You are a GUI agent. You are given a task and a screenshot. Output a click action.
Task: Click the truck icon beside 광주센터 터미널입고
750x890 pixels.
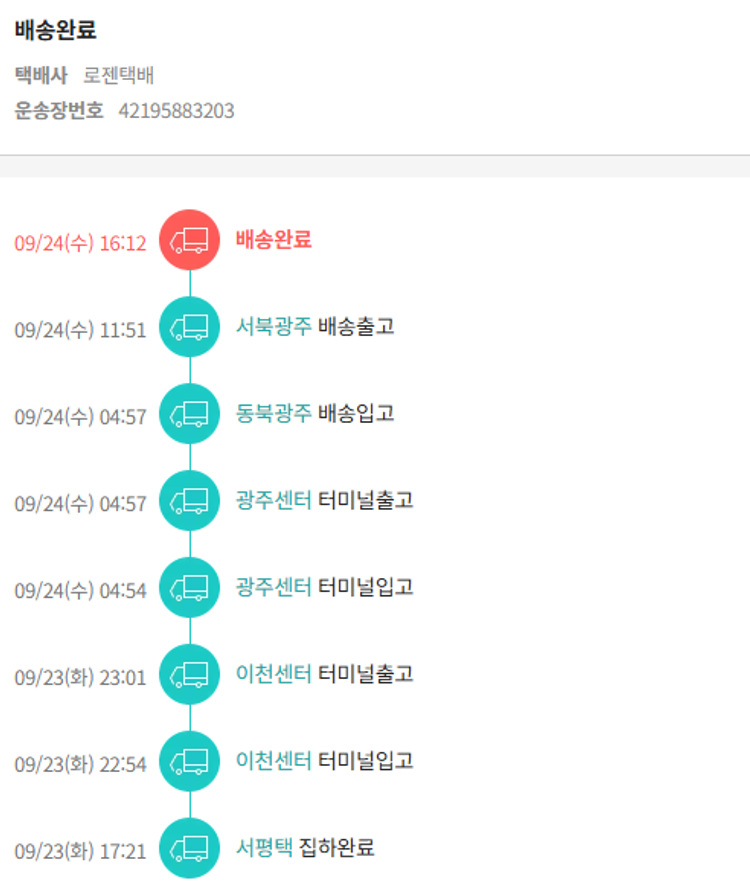[189, 588]
